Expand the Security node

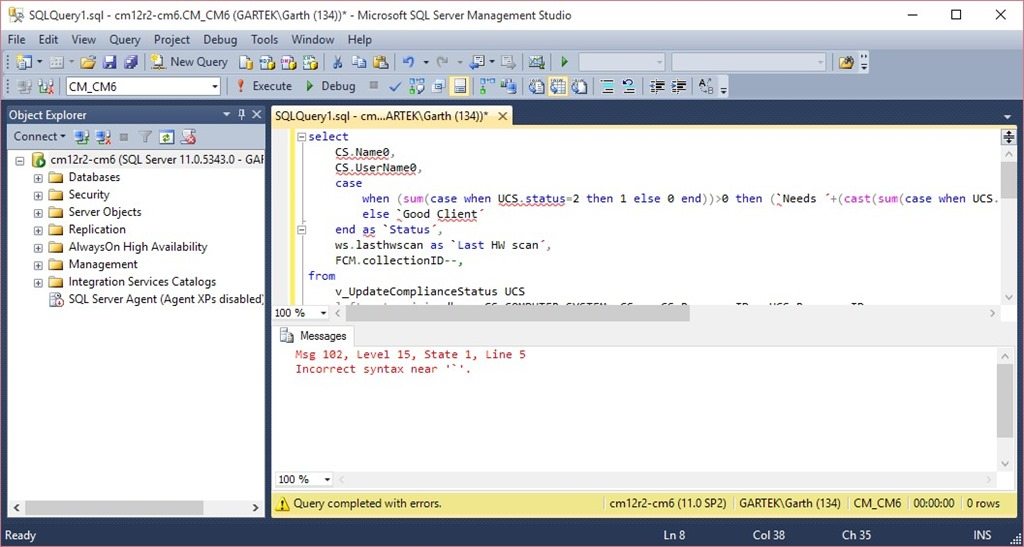38,195
